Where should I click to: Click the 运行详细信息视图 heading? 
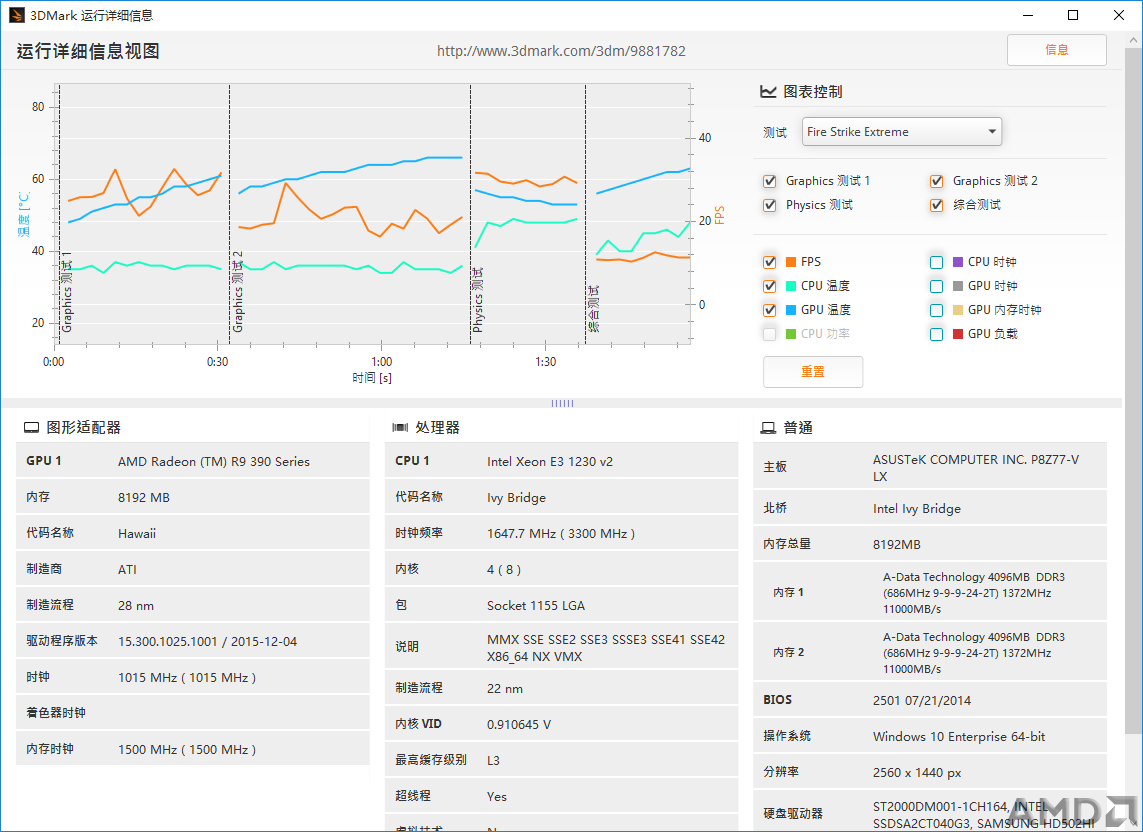click(87, 51)
